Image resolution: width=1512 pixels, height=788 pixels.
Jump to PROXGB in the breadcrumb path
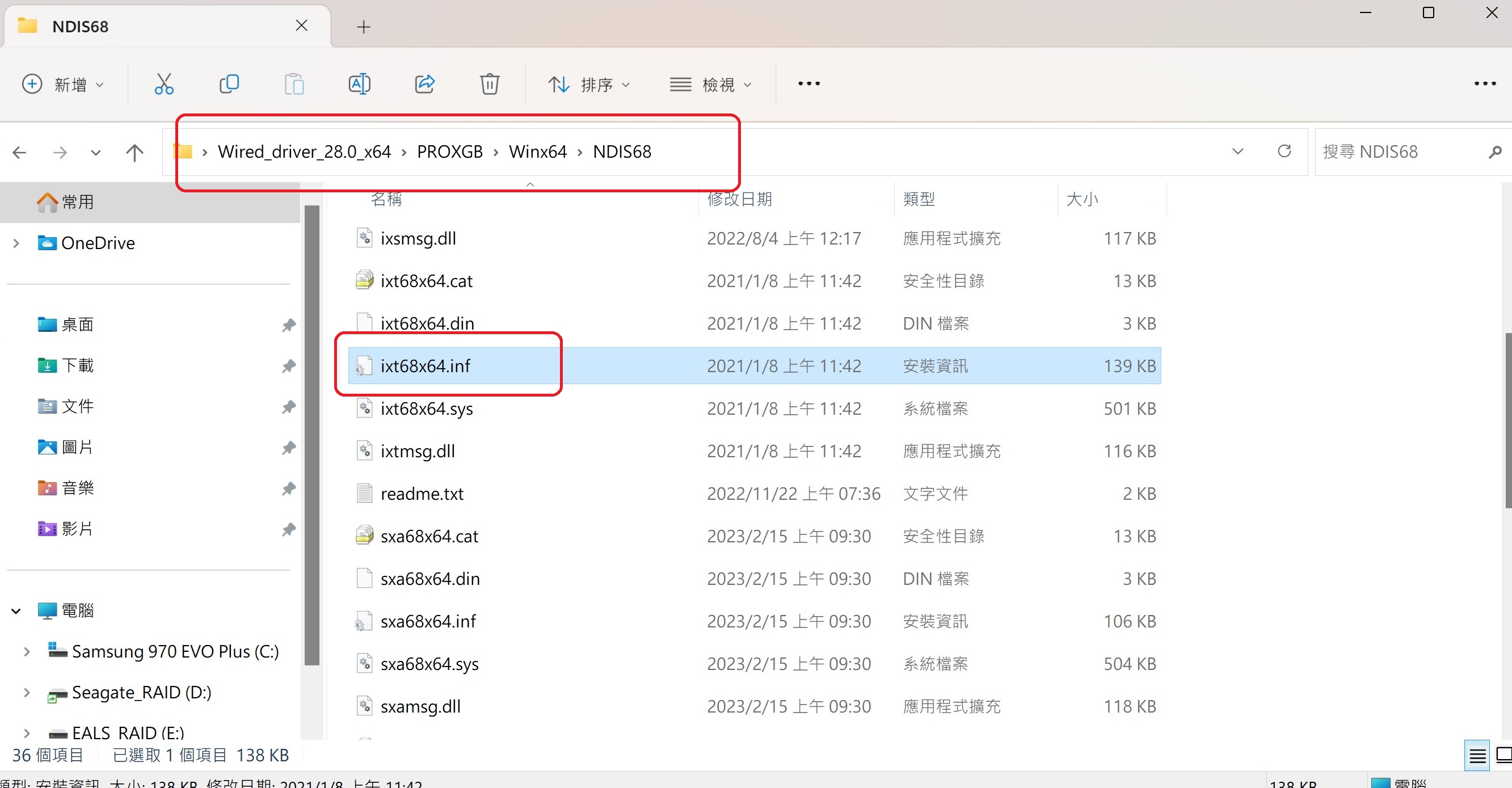449,151
